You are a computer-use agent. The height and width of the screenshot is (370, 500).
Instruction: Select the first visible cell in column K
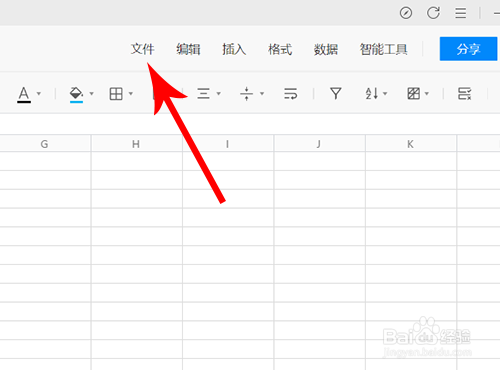point(411,161)
